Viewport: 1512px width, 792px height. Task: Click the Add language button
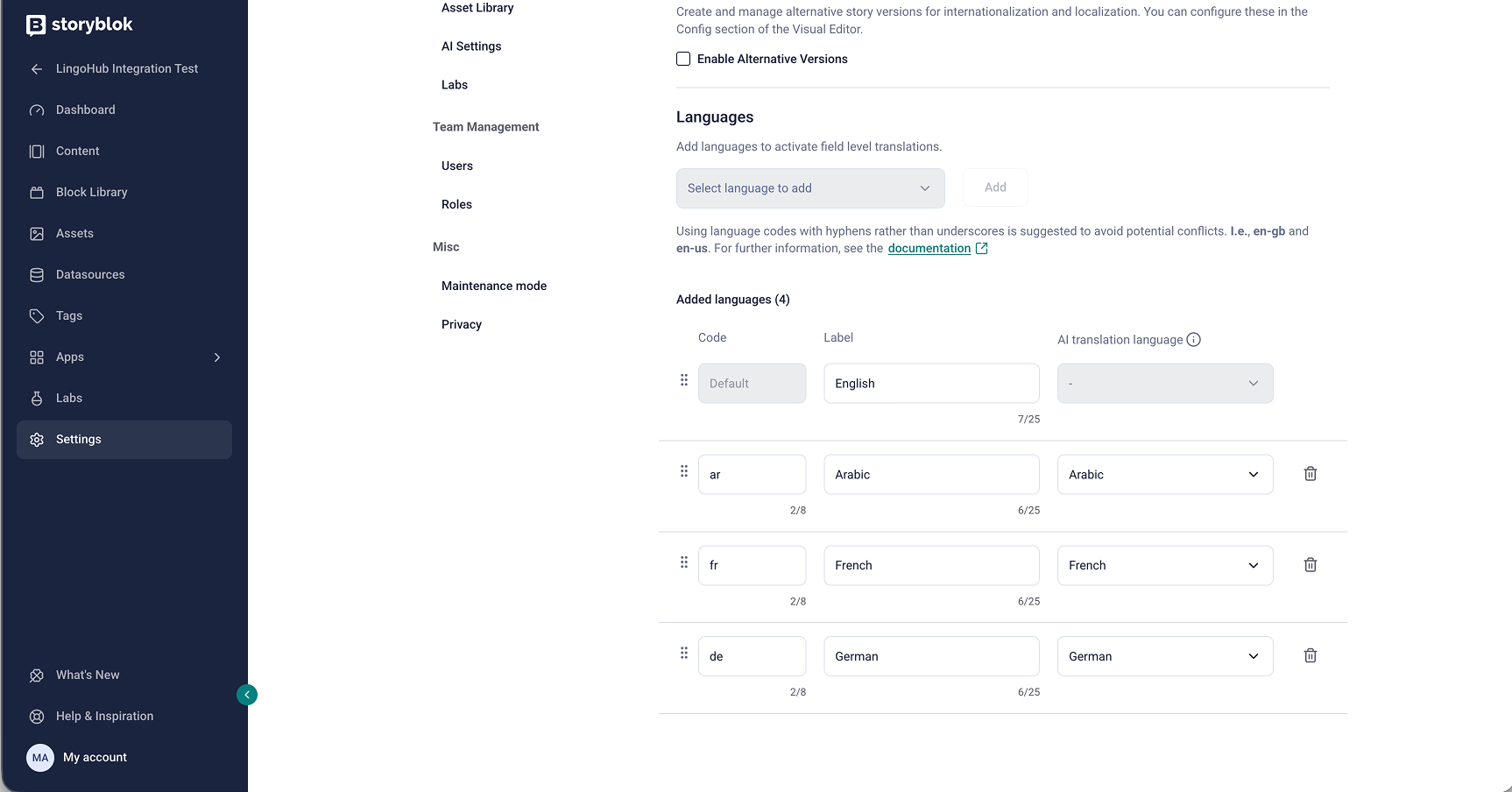[995, 187]
